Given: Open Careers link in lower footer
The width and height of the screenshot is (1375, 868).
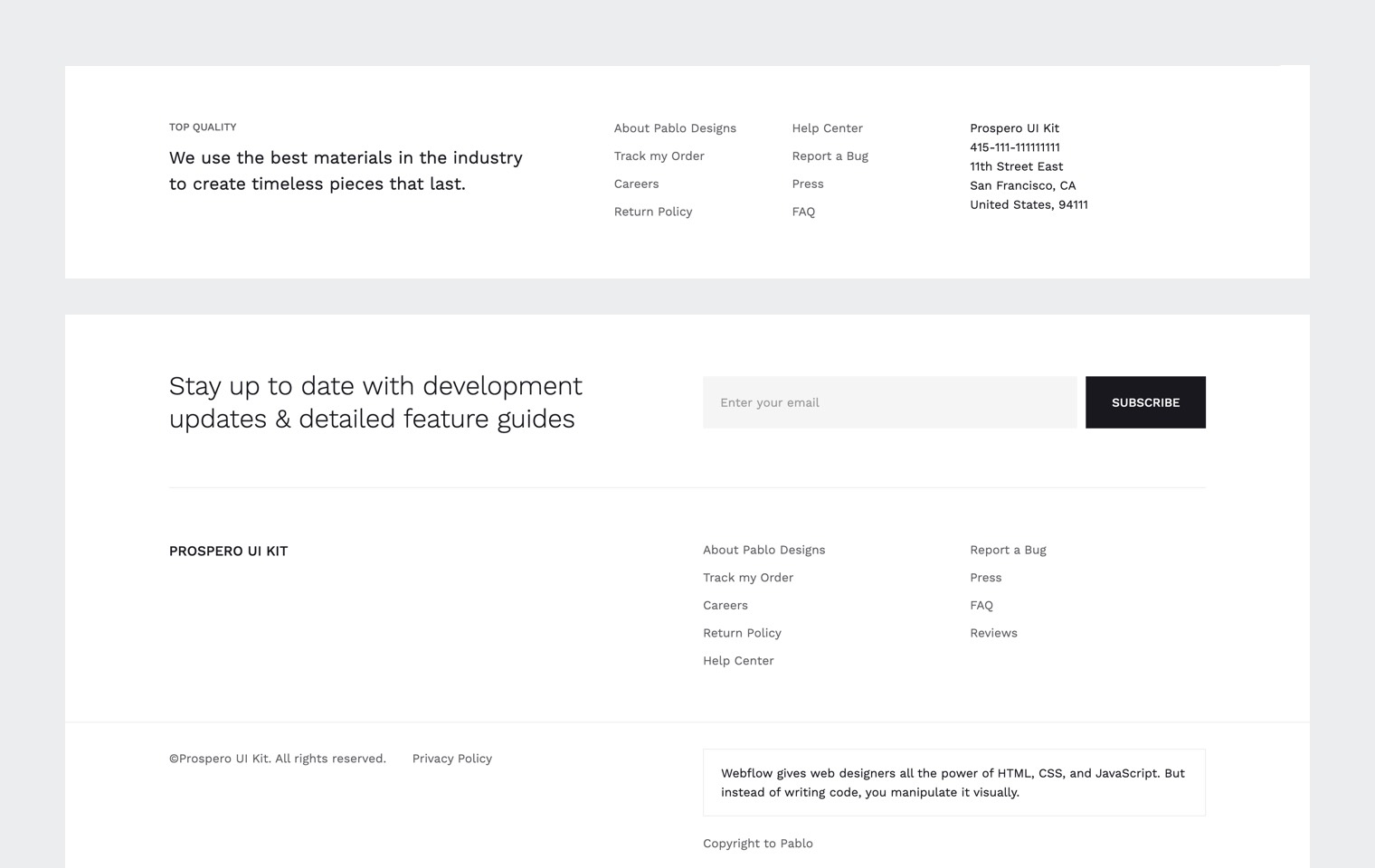Looking at the screenshot, I should click(725, 606).
